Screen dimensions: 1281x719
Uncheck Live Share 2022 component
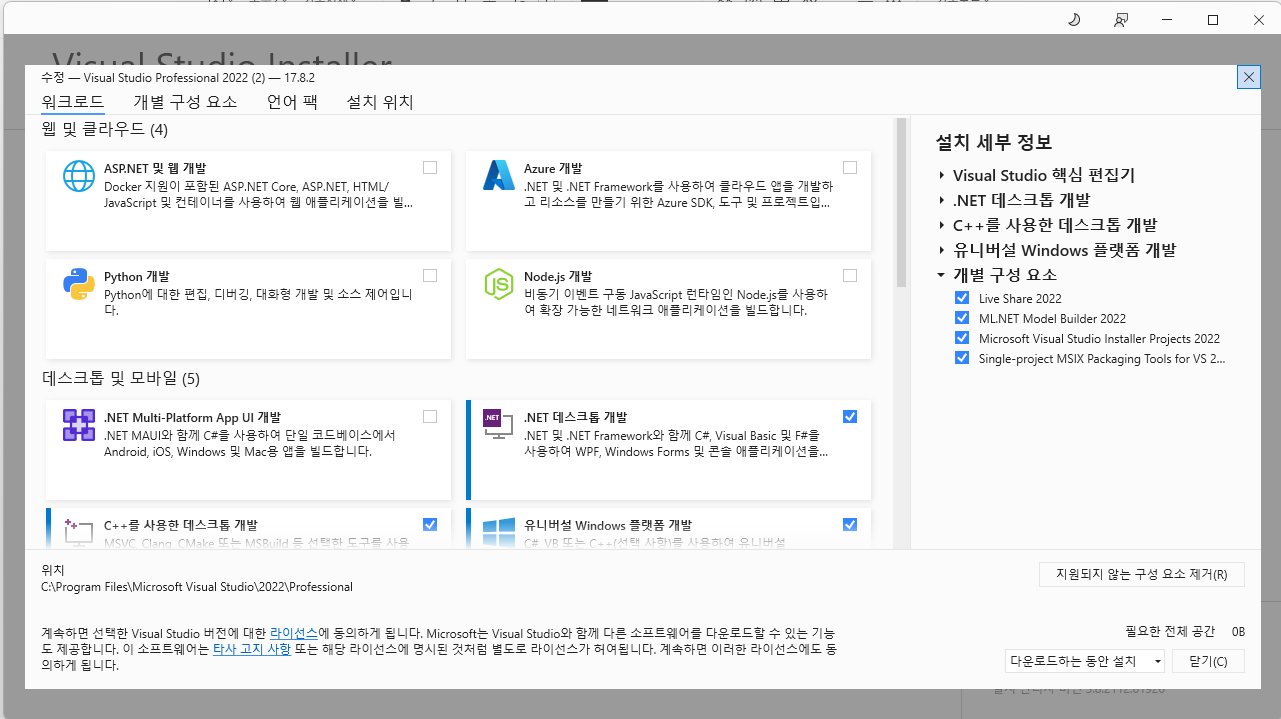click(x=962, y=298)
